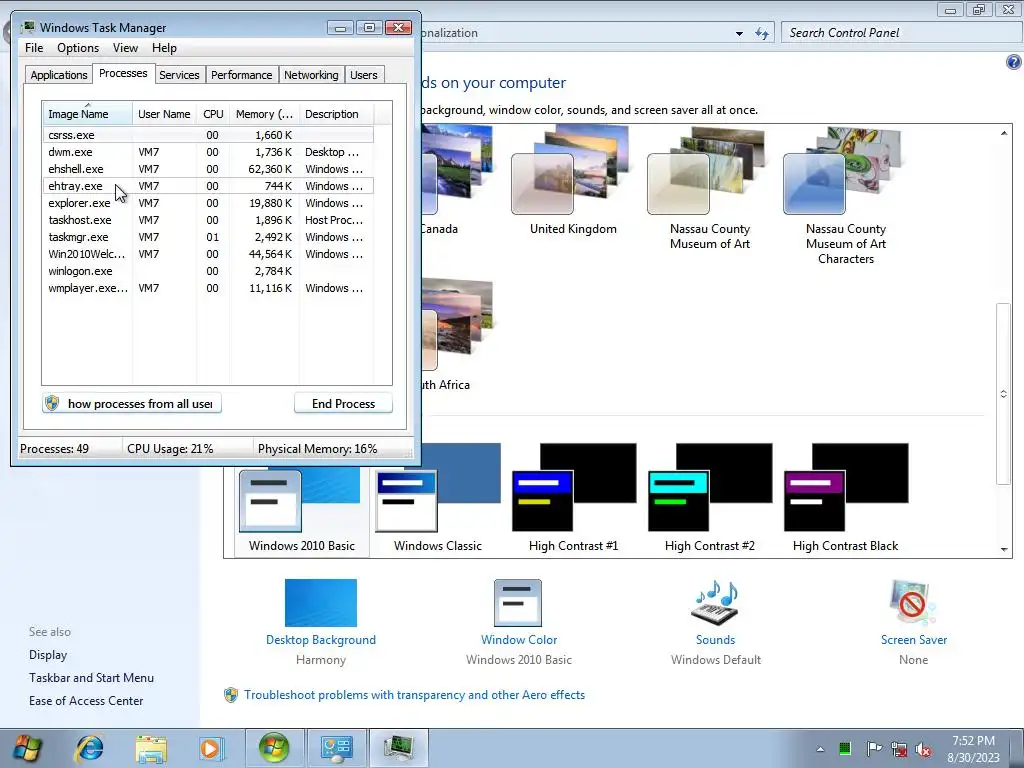Image resolution: width=1024 pixels, height=768 pixels.
Task: Open Task Manager View menu
Action: coord(125,48)
